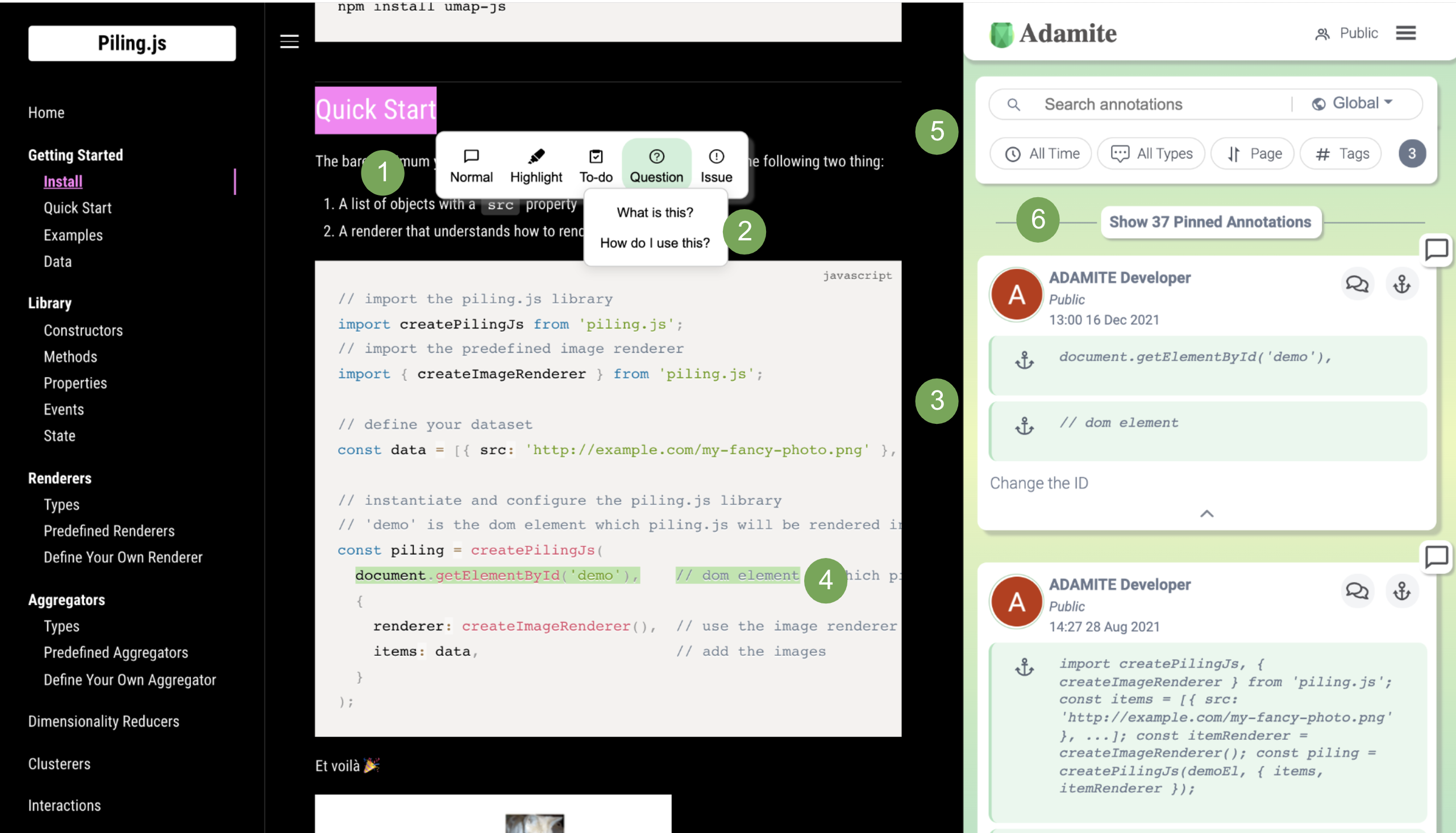
Task: Click the Adamite logo
Action: [1053, 34]
